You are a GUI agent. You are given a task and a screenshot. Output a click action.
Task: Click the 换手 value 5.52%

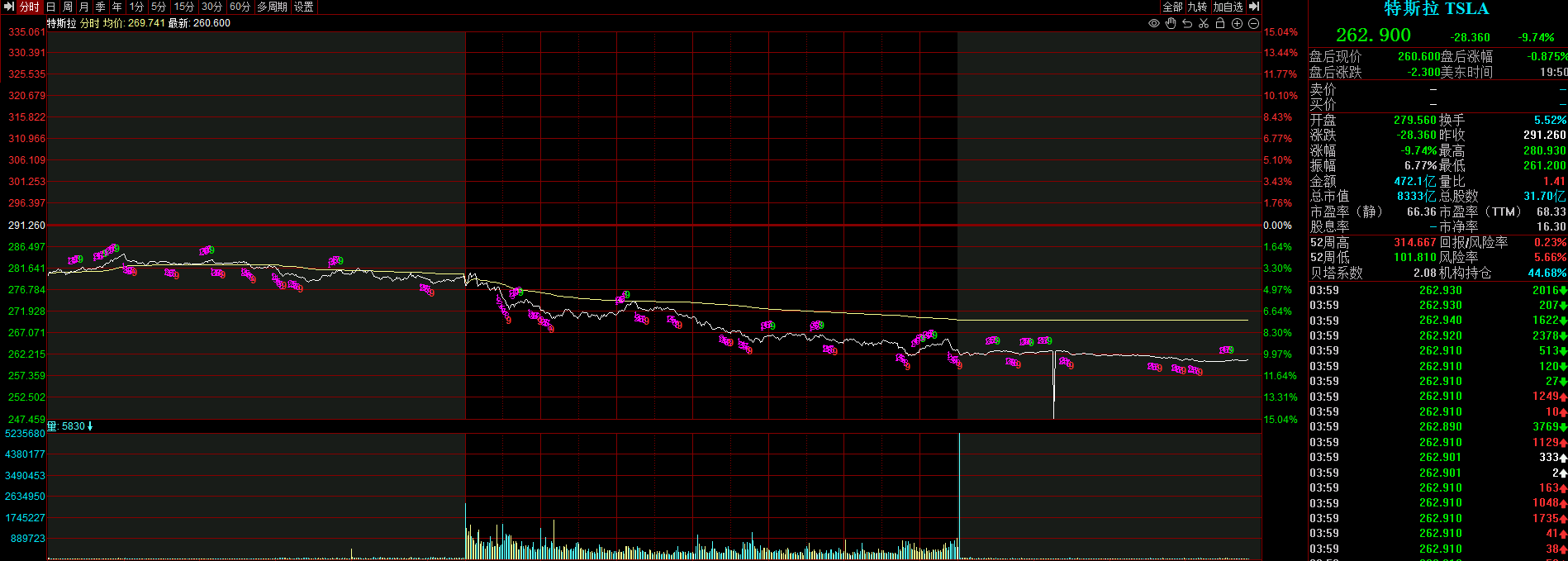pyautogui.click(x=1550, y=120)
